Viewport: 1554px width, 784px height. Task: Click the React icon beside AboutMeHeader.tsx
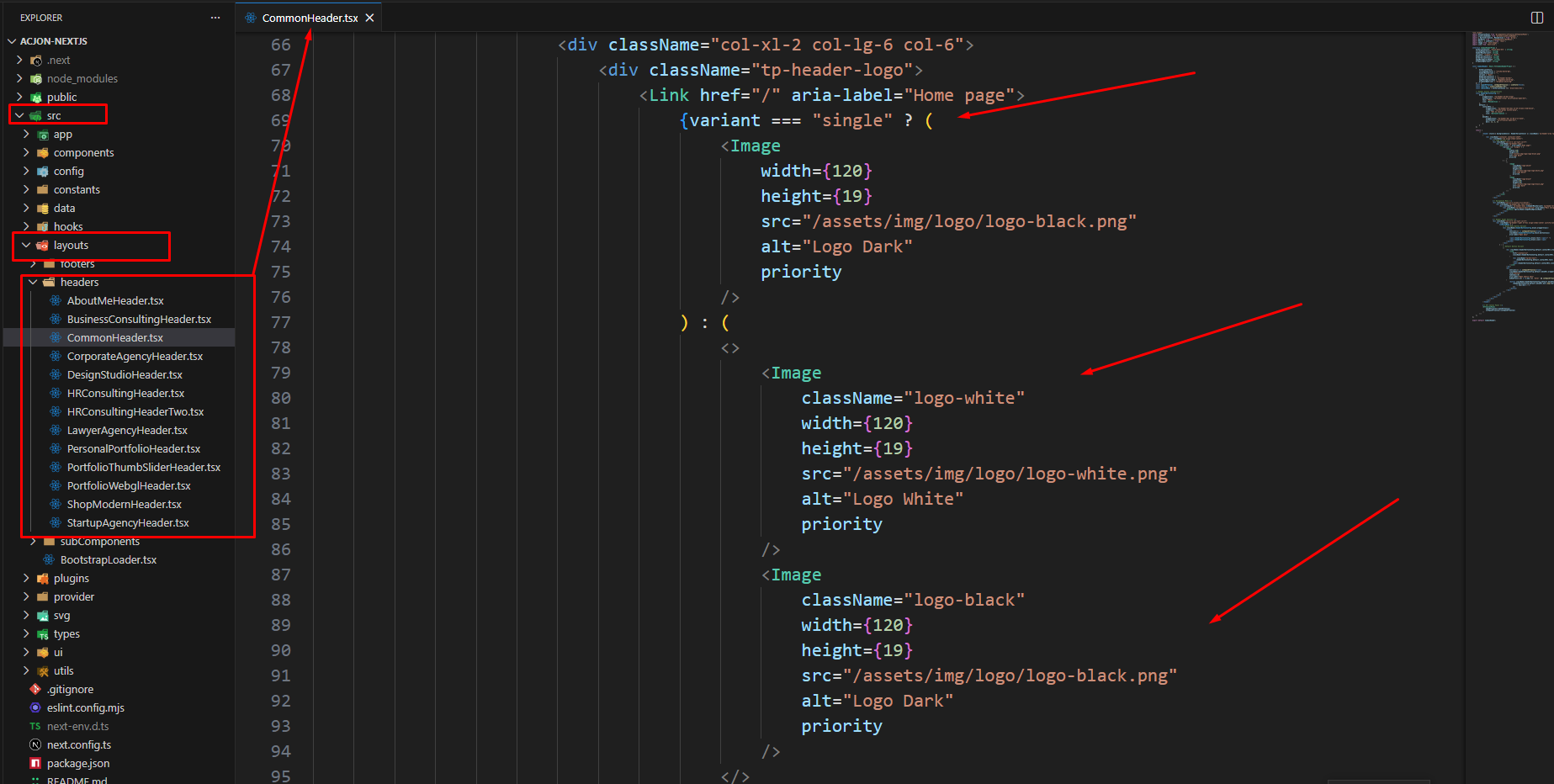point(56,300)
